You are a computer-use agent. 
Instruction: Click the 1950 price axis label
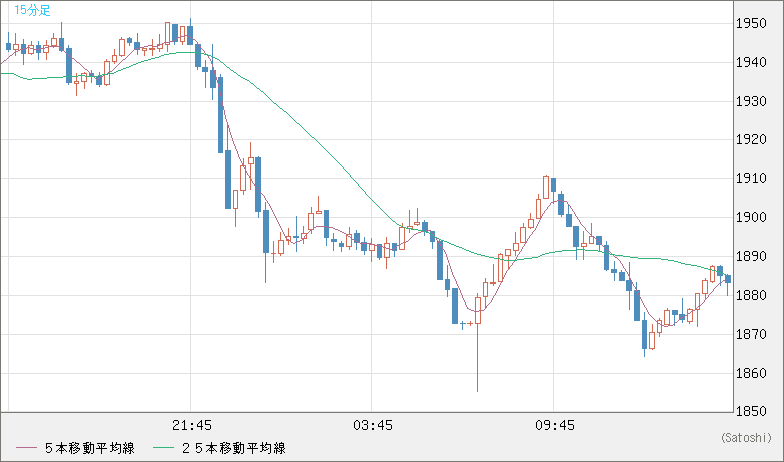(751, 24)
